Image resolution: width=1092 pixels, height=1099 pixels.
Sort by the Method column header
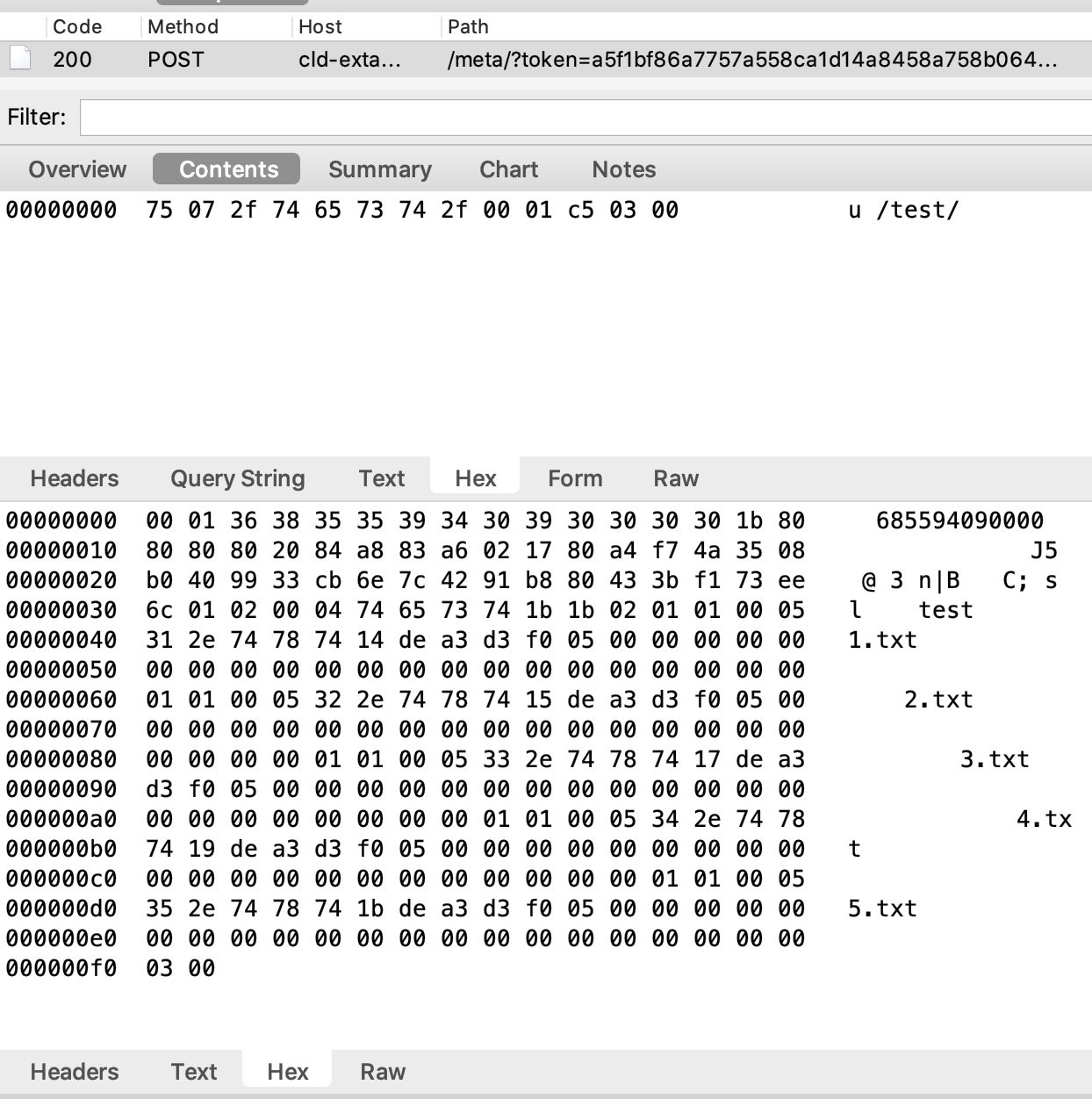[183, 26]
